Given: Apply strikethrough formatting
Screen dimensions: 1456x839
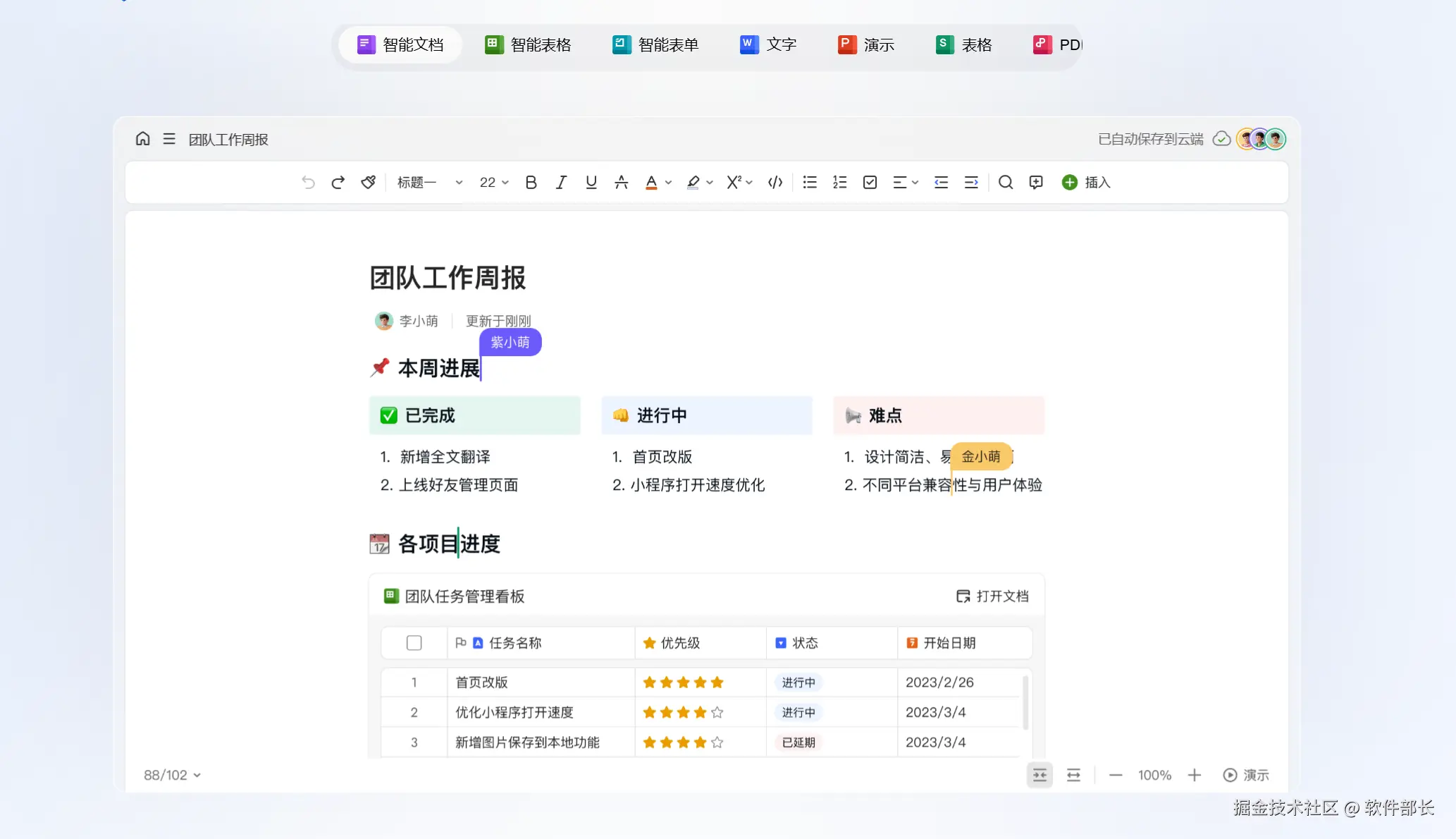Looking at the screenshot, I should click(621, 183).
